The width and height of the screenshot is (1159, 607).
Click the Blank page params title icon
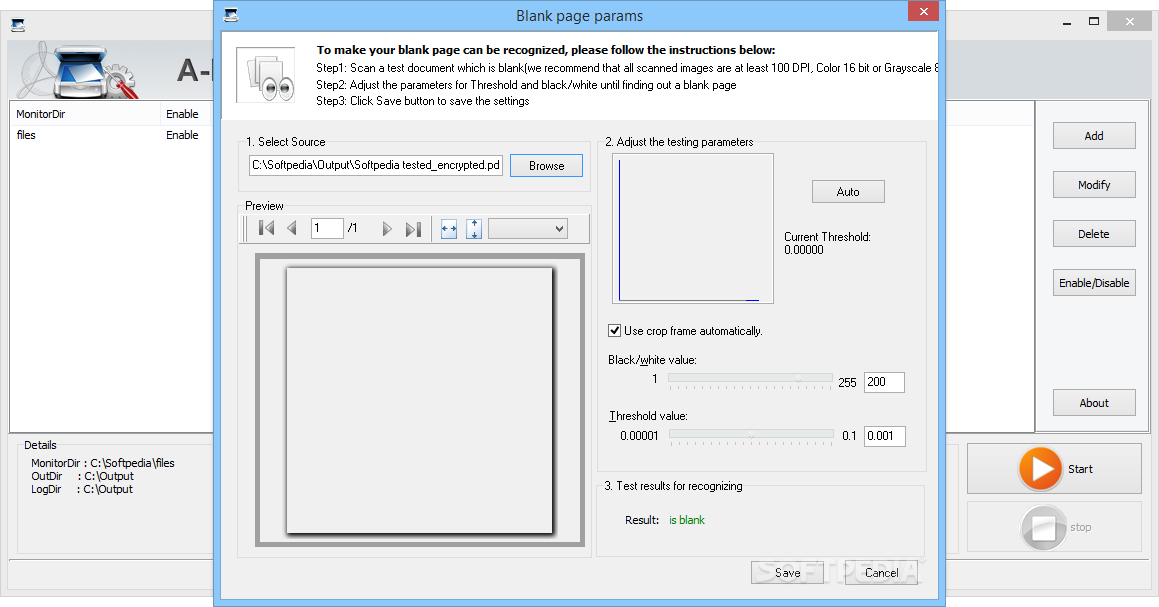point(231,15)
